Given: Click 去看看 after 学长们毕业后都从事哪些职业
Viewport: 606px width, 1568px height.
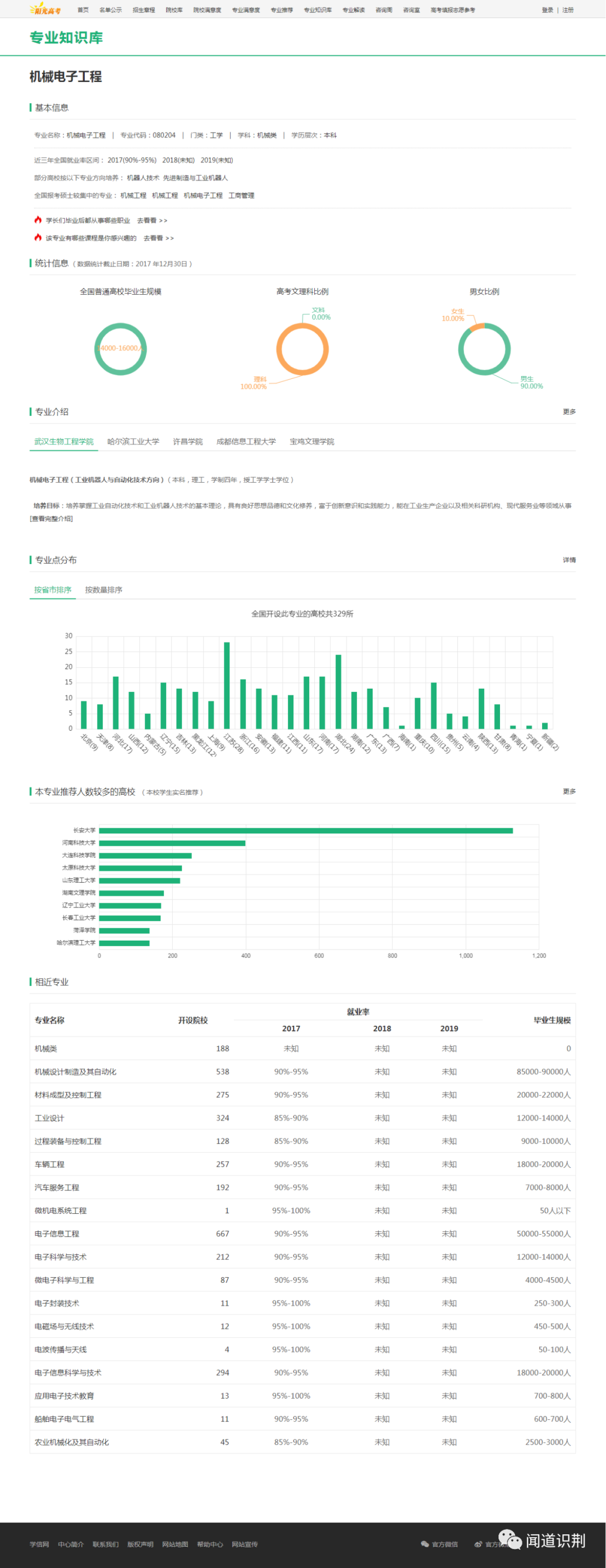Looking at the screenshot, I should [152, 221].
